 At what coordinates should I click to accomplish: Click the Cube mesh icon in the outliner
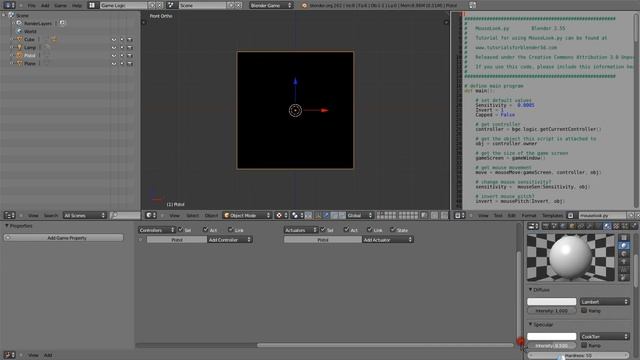point(20,39)
